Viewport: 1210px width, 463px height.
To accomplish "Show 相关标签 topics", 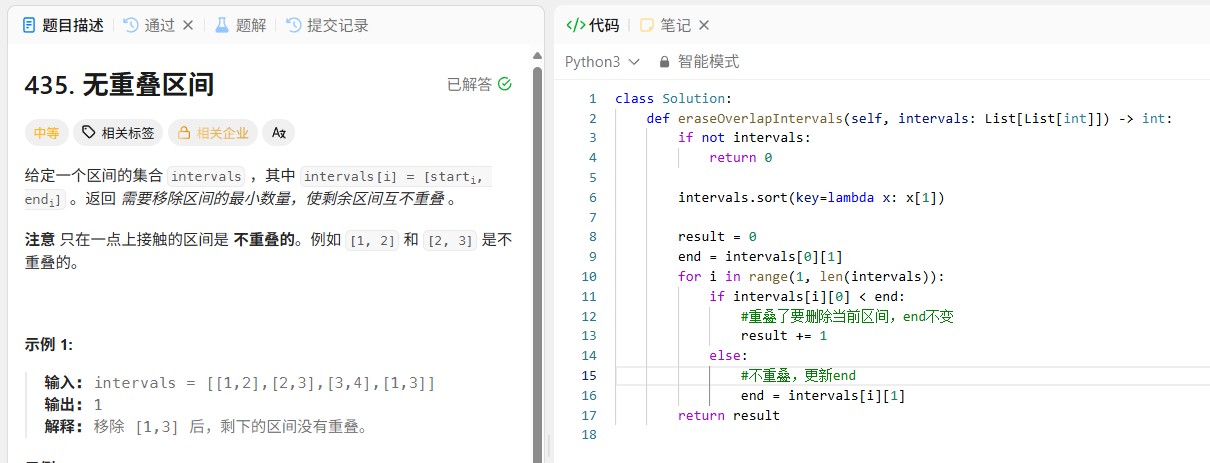I will (118, 132).
